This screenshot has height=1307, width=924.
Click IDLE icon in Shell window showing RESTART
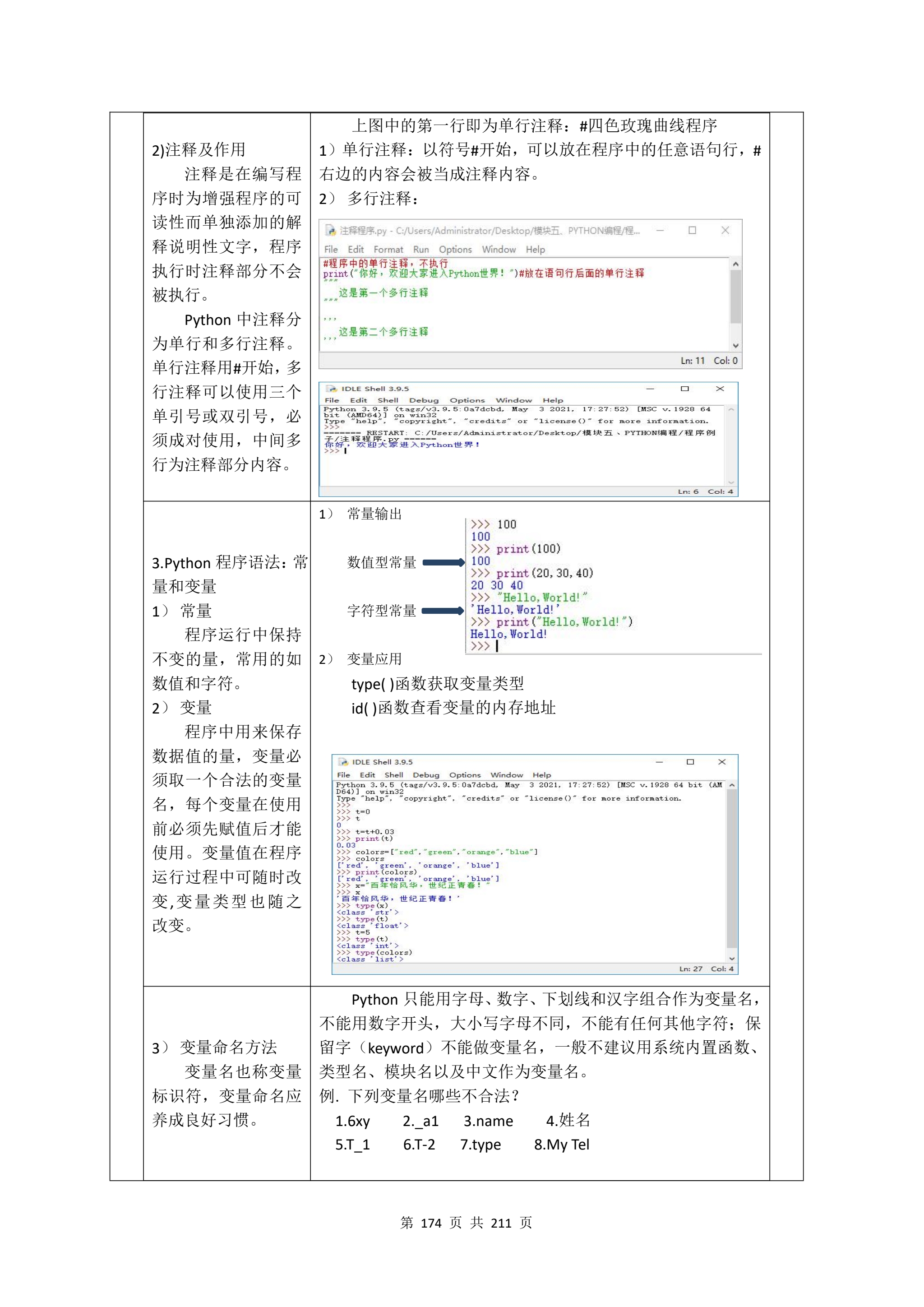click(x=331, y=389)
